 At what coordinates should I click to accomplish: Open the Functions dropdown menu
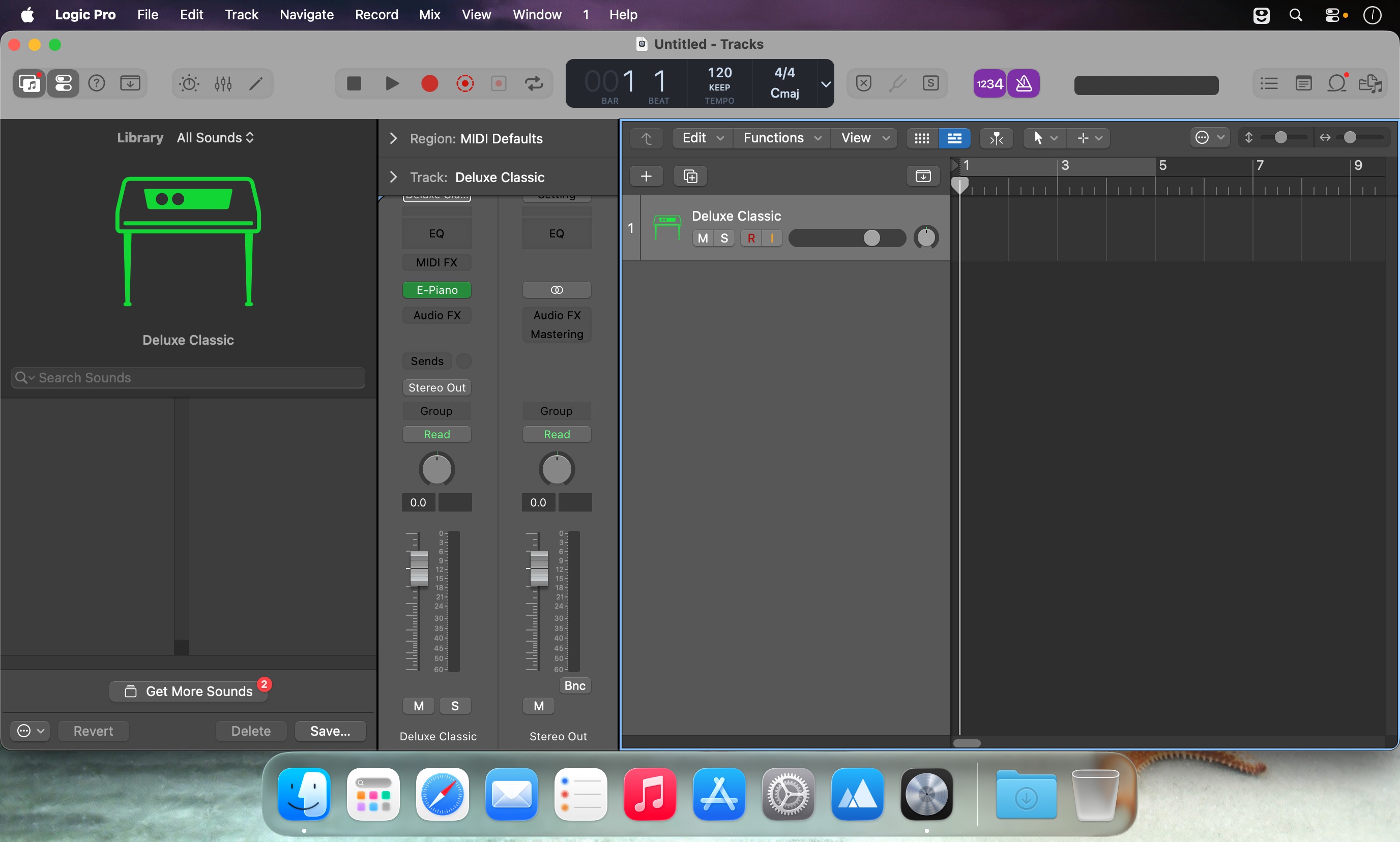click(782, 138)
